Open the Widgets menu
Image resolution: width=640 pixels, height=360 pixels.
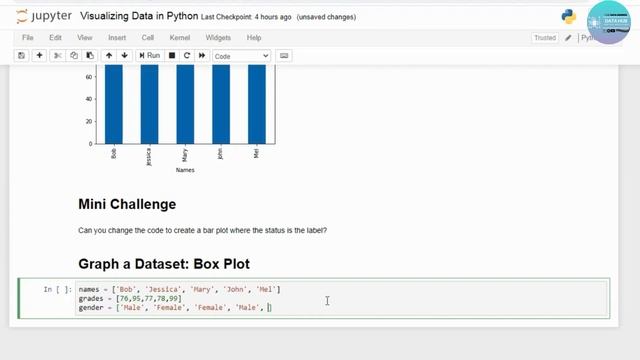pos(218,38)
